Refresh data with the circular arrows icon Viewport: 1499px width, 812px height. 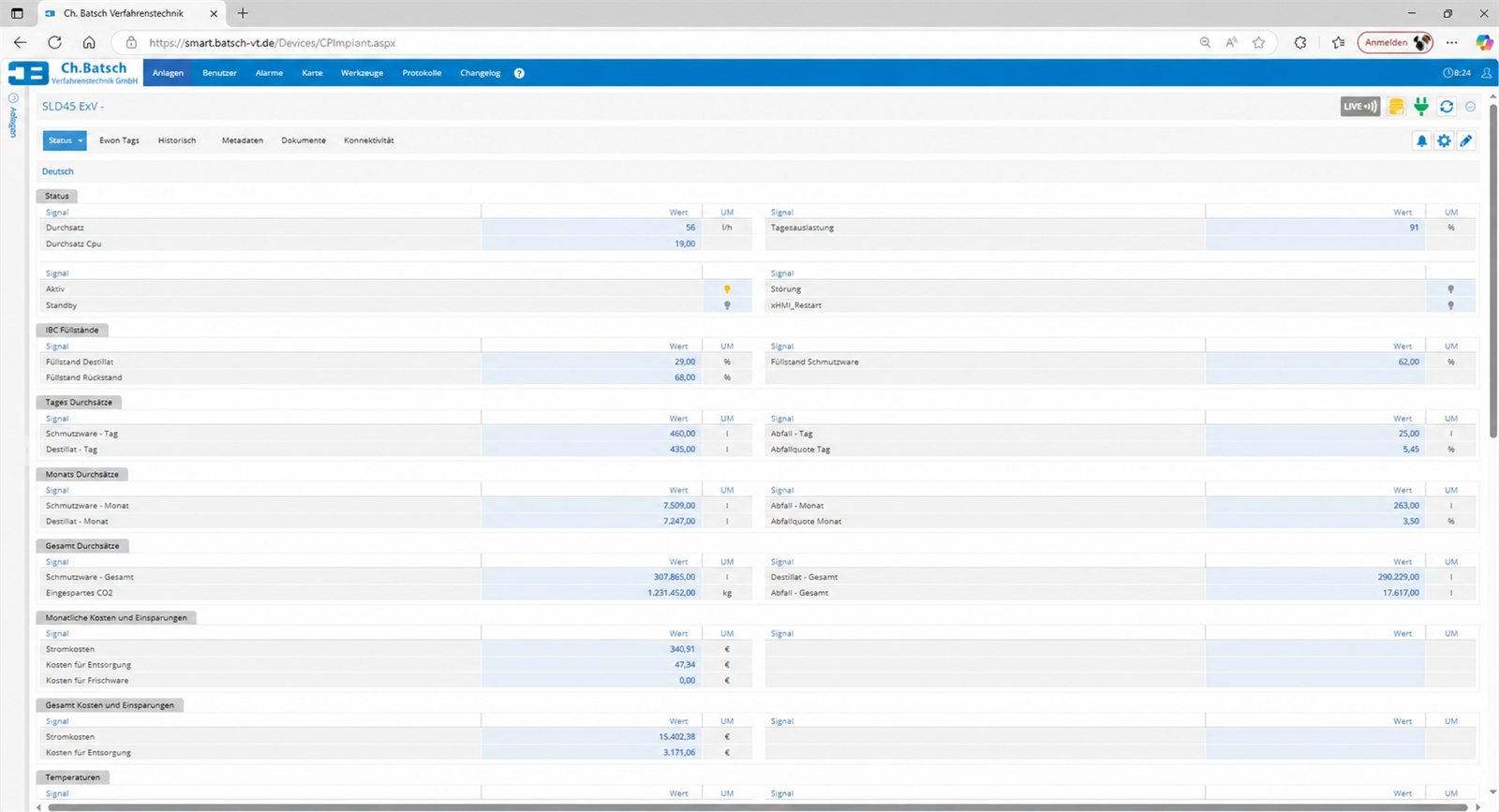pos(1447,106)
